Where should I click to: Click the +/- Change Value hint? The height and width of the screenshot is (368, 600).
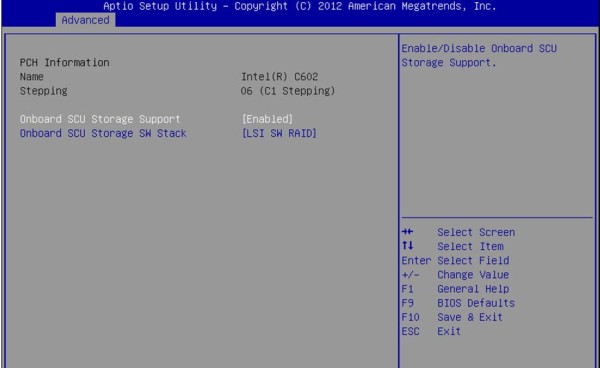[x=455, y=275]
